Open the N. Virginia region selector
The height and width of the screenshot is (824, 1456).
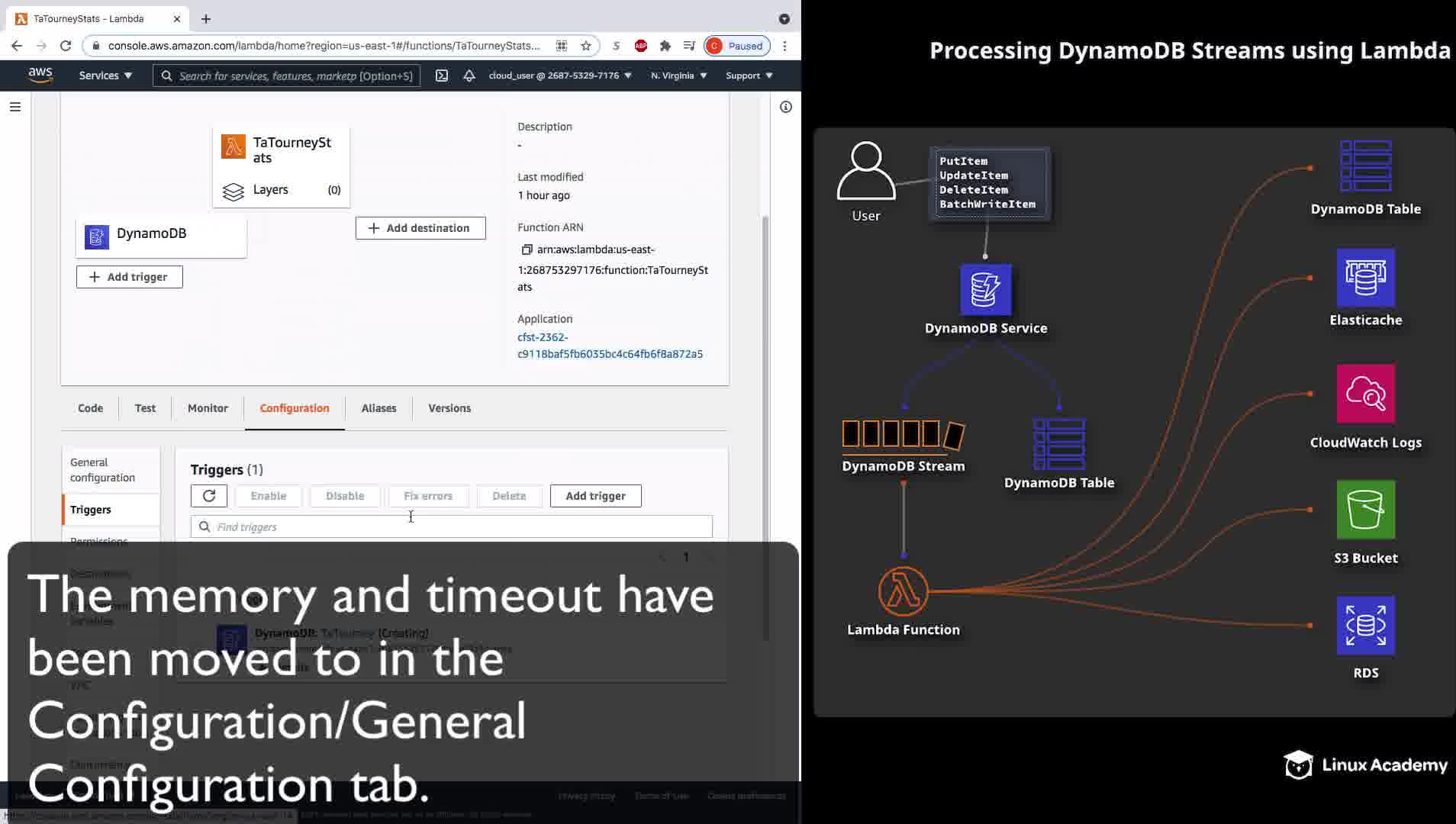pyautogui.click(x=679, y=76)
